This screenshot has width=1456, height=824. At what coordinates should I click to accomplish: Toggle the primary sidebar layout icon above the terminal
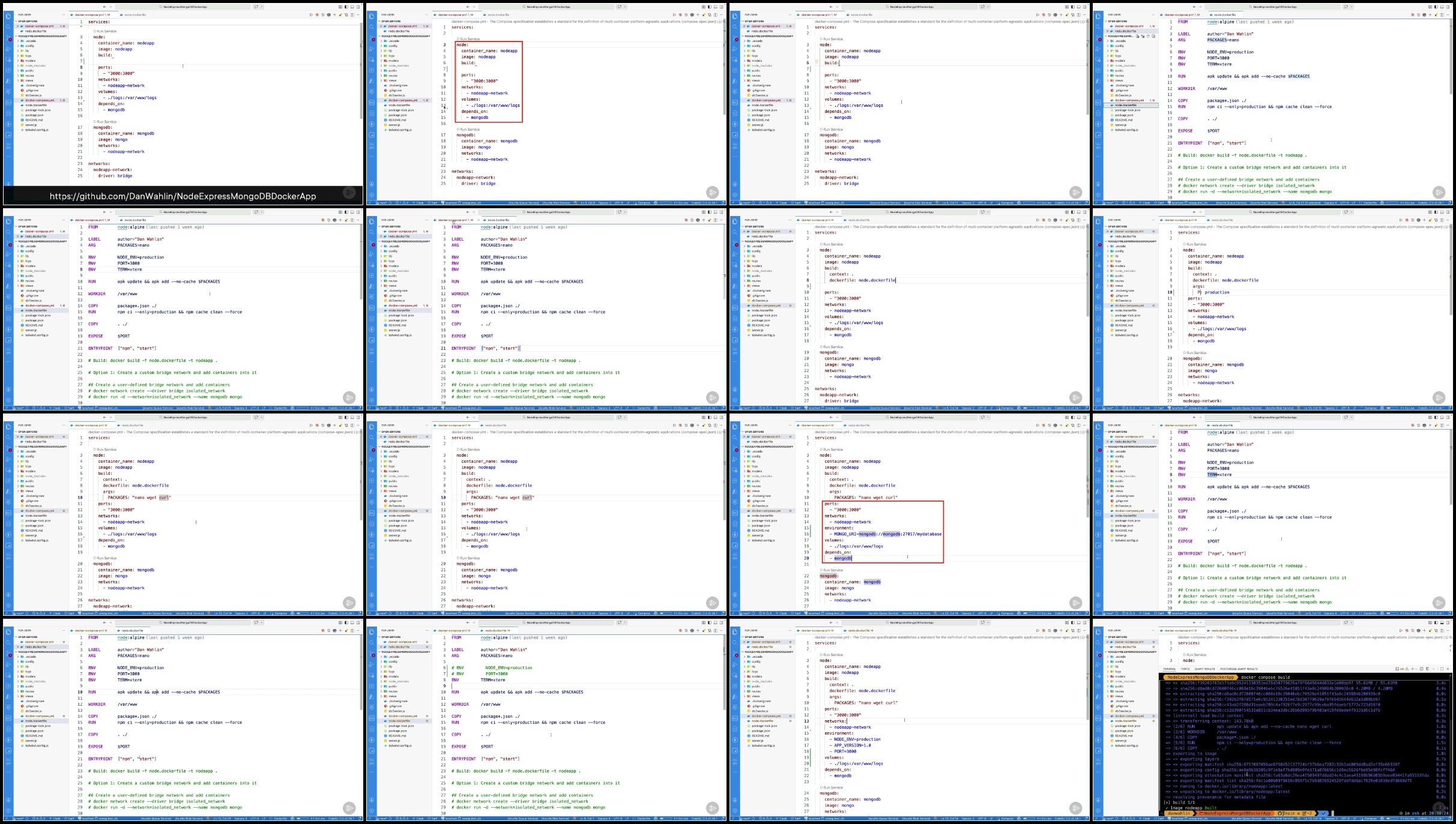coord(1436,622)
